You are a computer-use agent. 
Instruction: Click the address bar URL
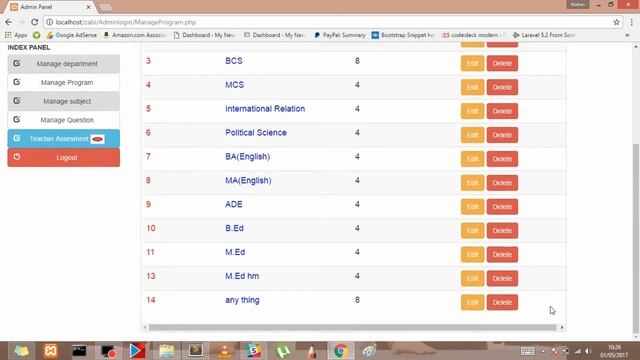[x=126, y=22]
